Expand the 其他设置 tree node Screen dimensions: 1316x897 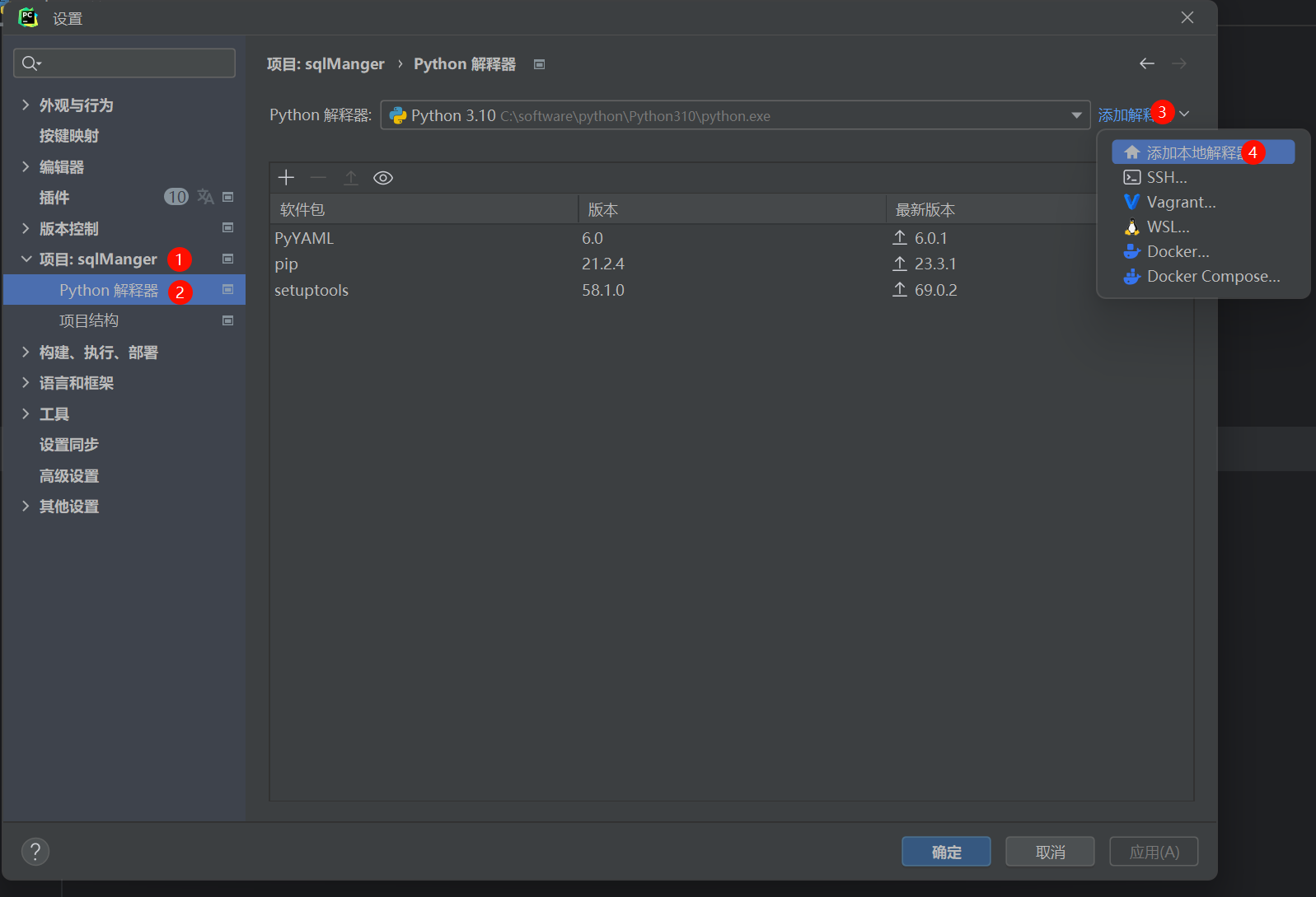pos(26,506)
